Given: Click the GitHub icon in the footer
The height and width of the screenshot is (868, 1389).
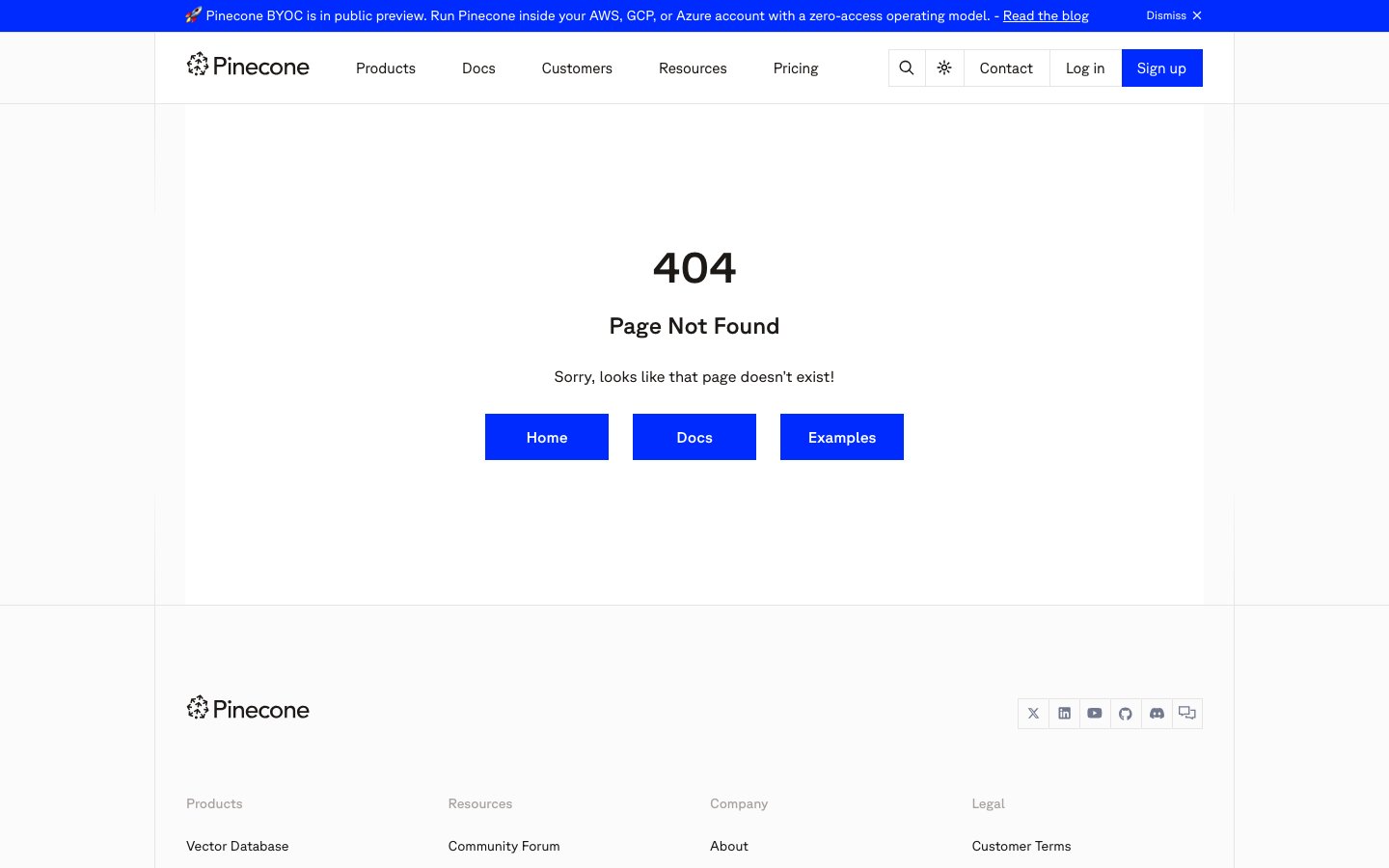Looking at the screenshot, I should (1126, 713).
